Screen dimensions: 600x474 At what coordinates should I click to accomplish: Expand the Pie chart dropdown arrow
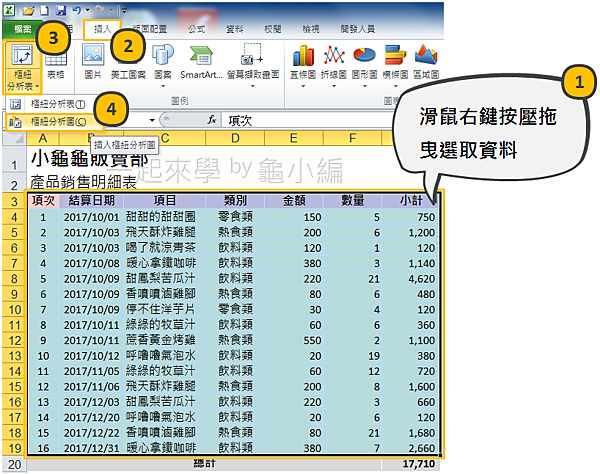pyautogui.click(x=365, y=86)
